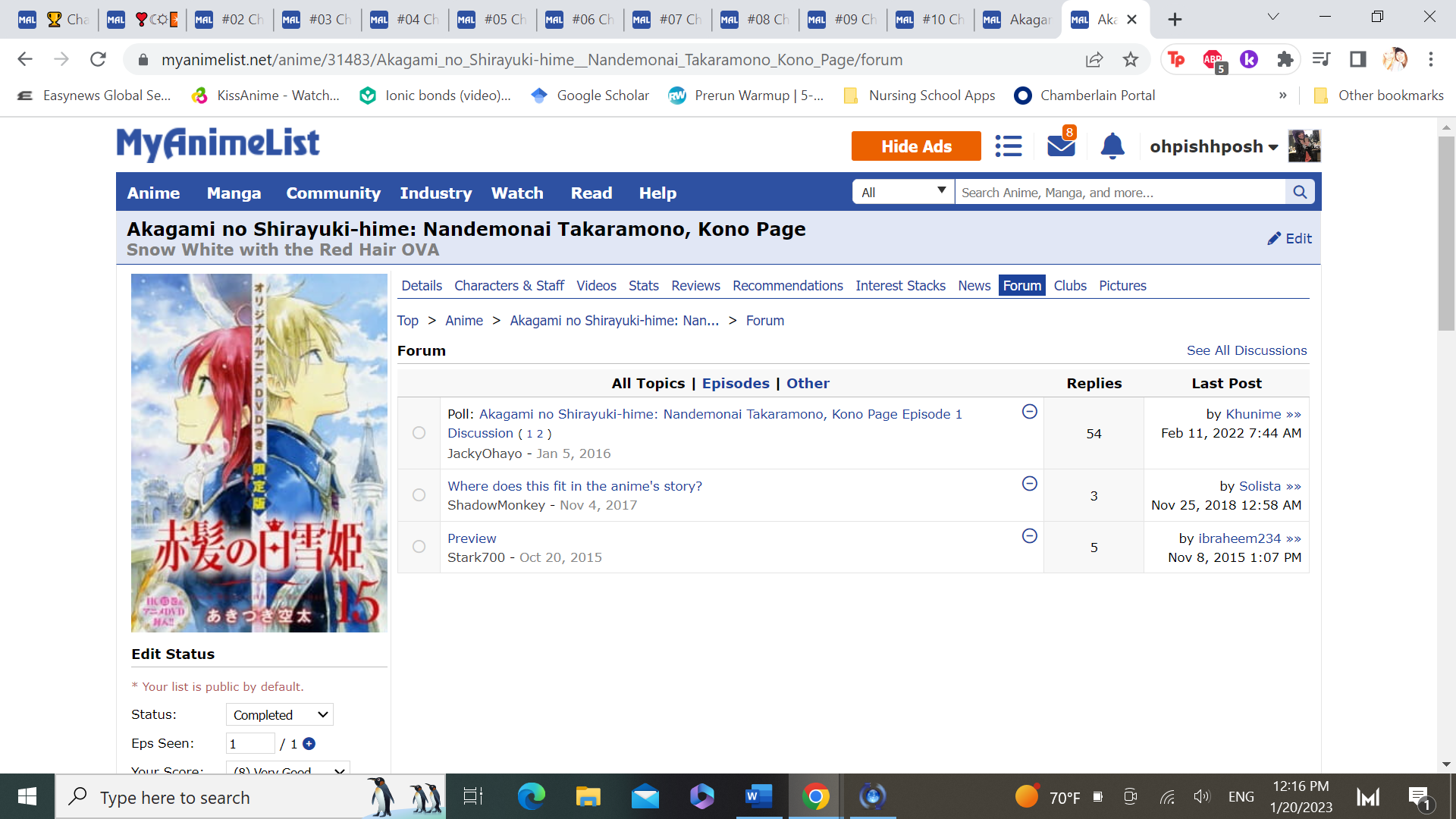Select radio button for Poll discussion topic
The height and width of the screenshot is (819, 1456).
419,433
